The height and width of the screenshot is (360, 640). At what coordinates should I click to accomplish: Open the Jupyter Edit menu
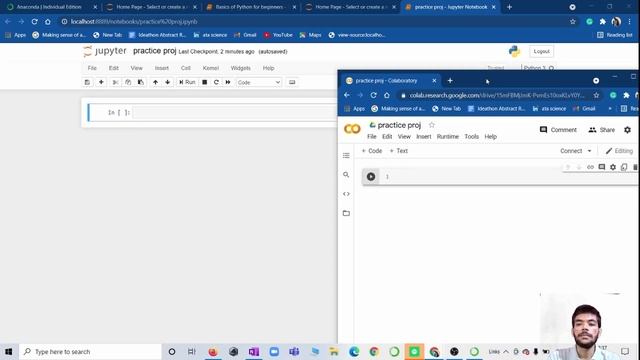(113, 68)
